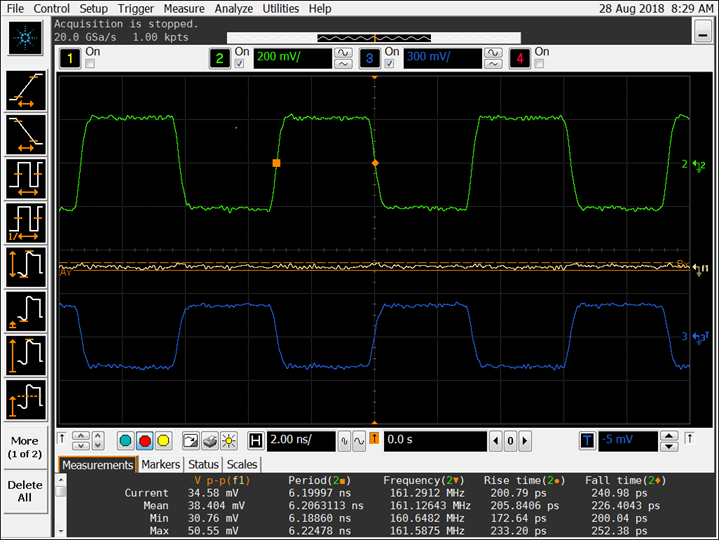Select the frequency measurement icon
719x540 pixels.
click(x=26, y=223)
